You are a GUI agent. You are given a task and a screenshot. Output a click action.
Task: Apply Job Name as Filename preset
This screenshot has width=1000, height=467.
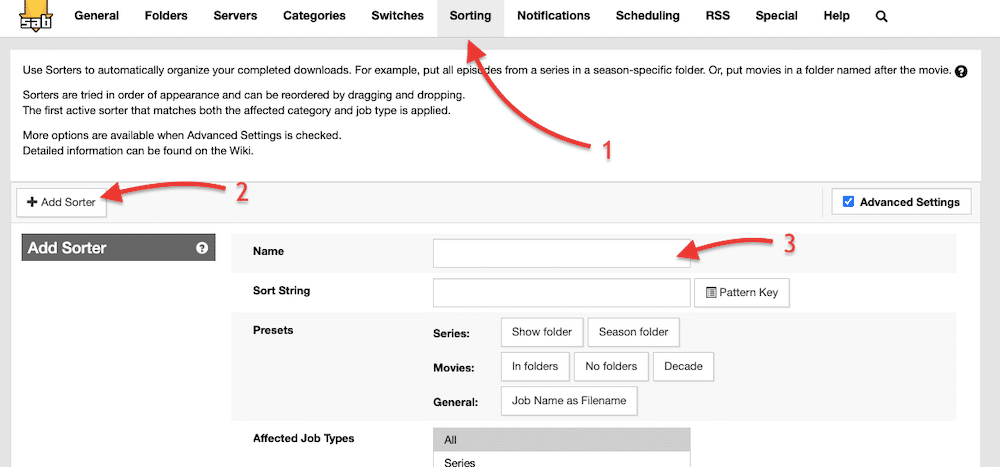coord(568,401)
